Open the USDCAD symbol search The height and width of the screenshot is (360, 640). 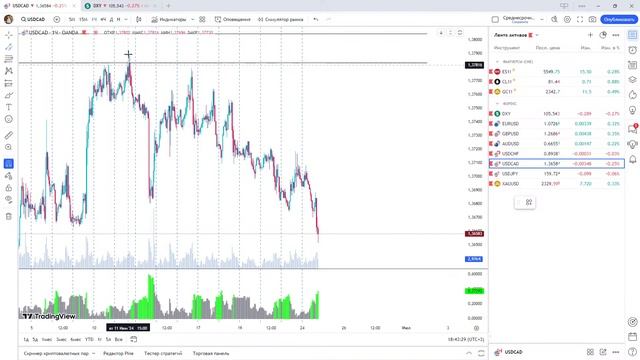[x=33, y=19]
